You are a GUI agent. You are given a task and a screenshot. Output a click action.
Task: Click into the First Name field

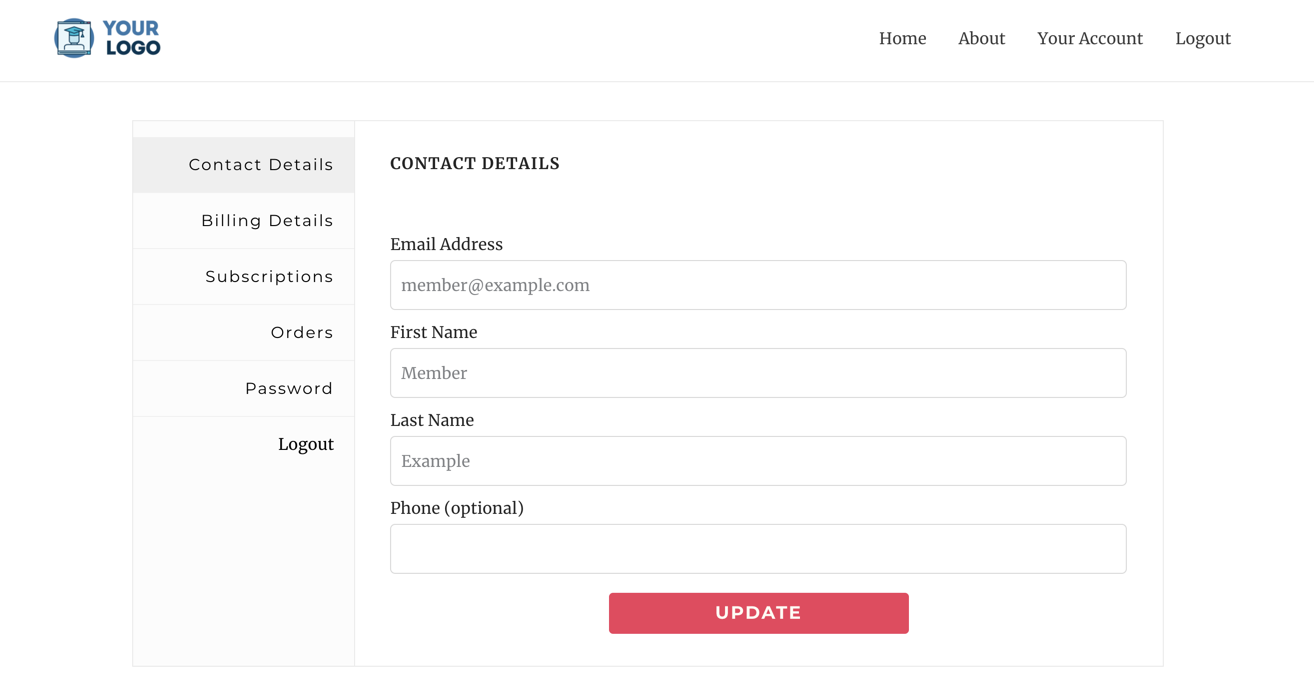pos(758,373)
